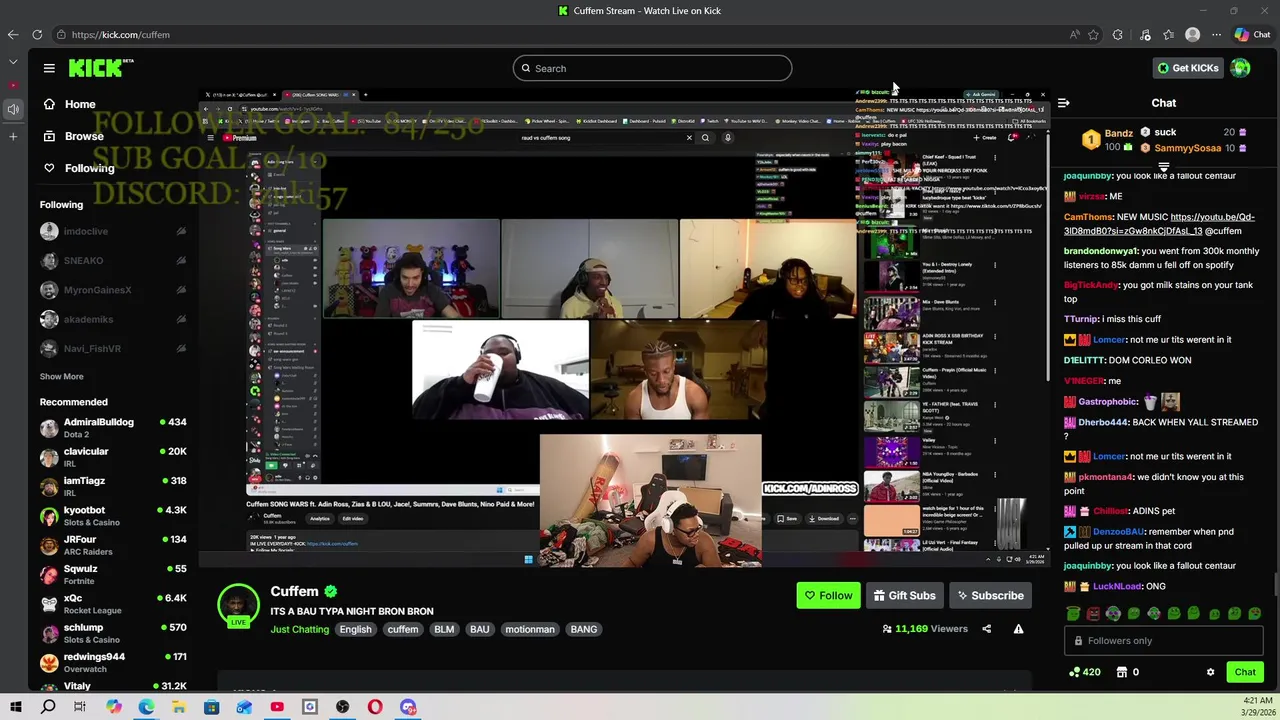The height and width of the screenshot is (720, 1280).
Task: Open offline followed channel imdoclive
Action: point(113,231)
